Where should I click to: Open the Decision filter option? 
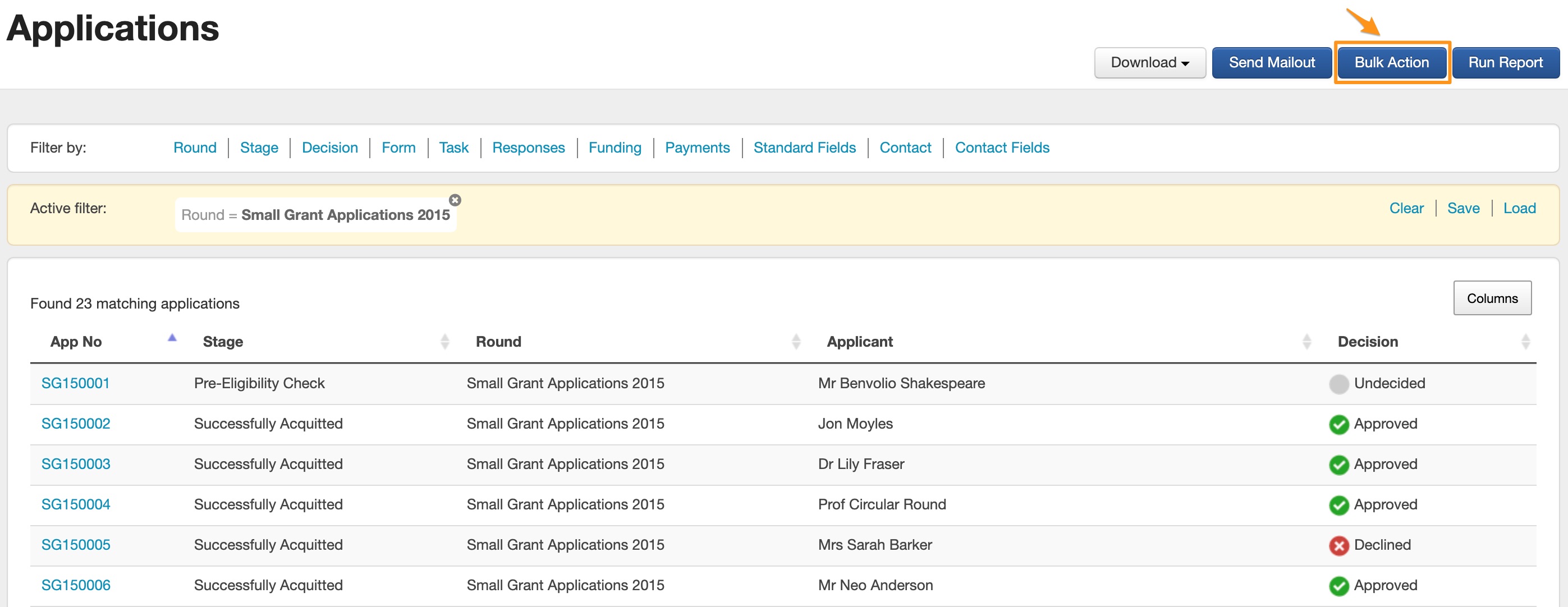click(x=329, y=148)
